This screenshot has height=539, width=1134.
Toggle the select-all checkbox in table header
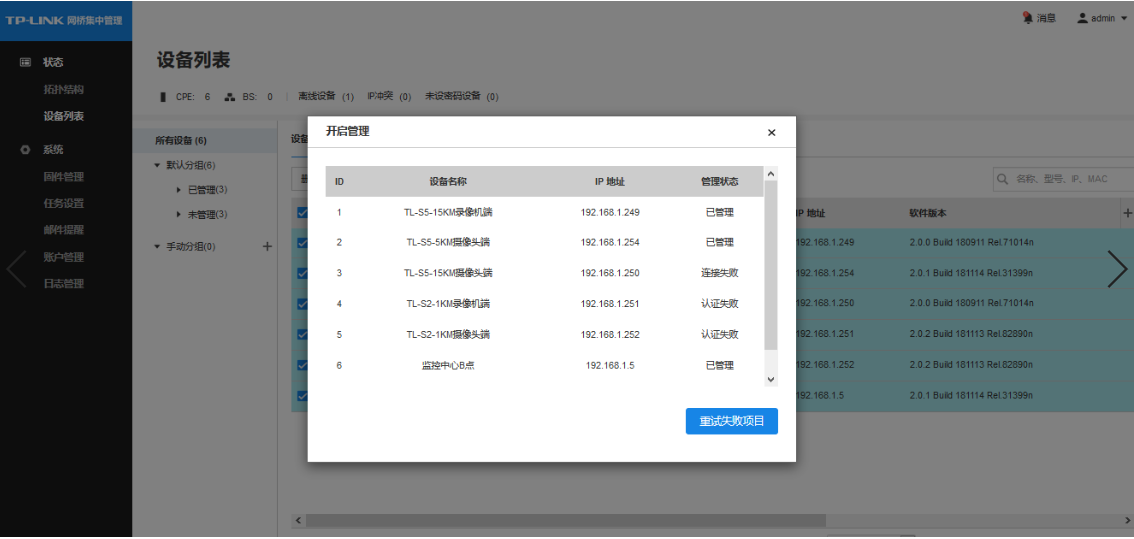pos(302,213)
